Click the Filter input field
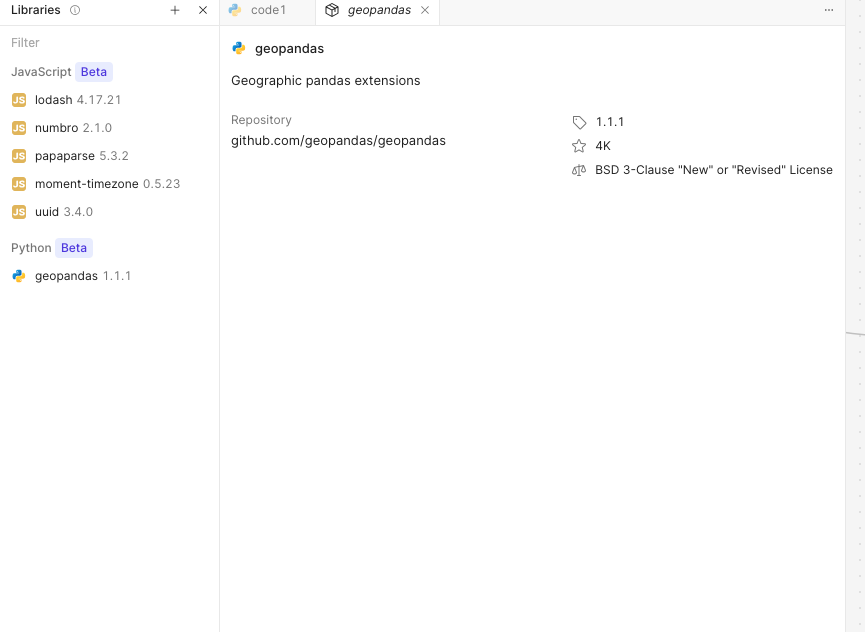The width and height of the screenshot is (865, 632). coord(108,43)
